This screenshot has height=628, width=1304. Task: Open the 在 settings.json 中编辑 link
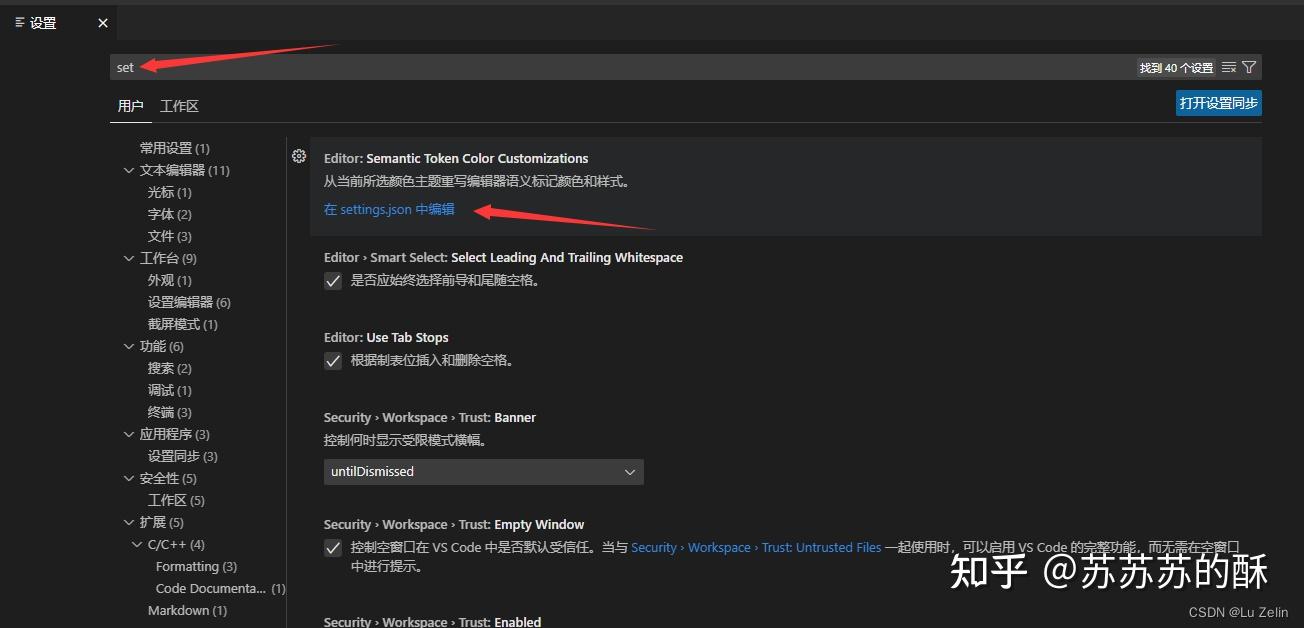(x=389, y=210)
